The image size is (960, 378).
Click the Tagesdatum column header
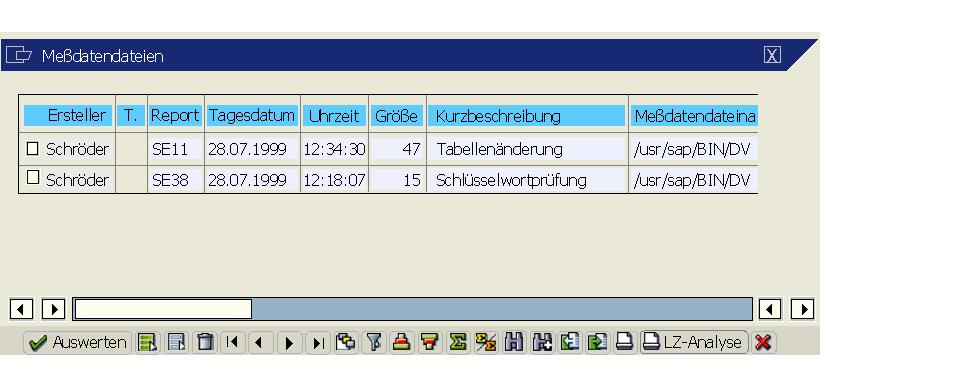[x=252, y=116]
